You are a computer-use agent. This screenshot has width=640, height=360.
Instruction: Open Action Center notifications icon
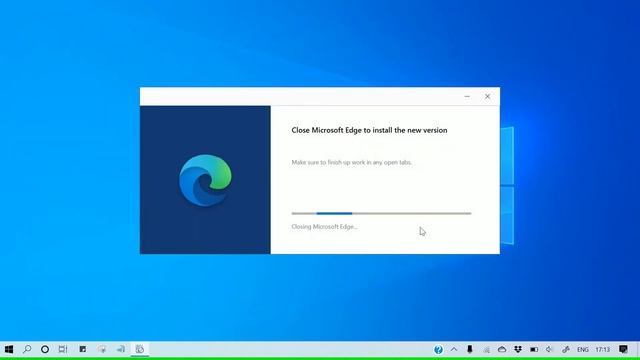pyautogui.click(x=623, y=349)
